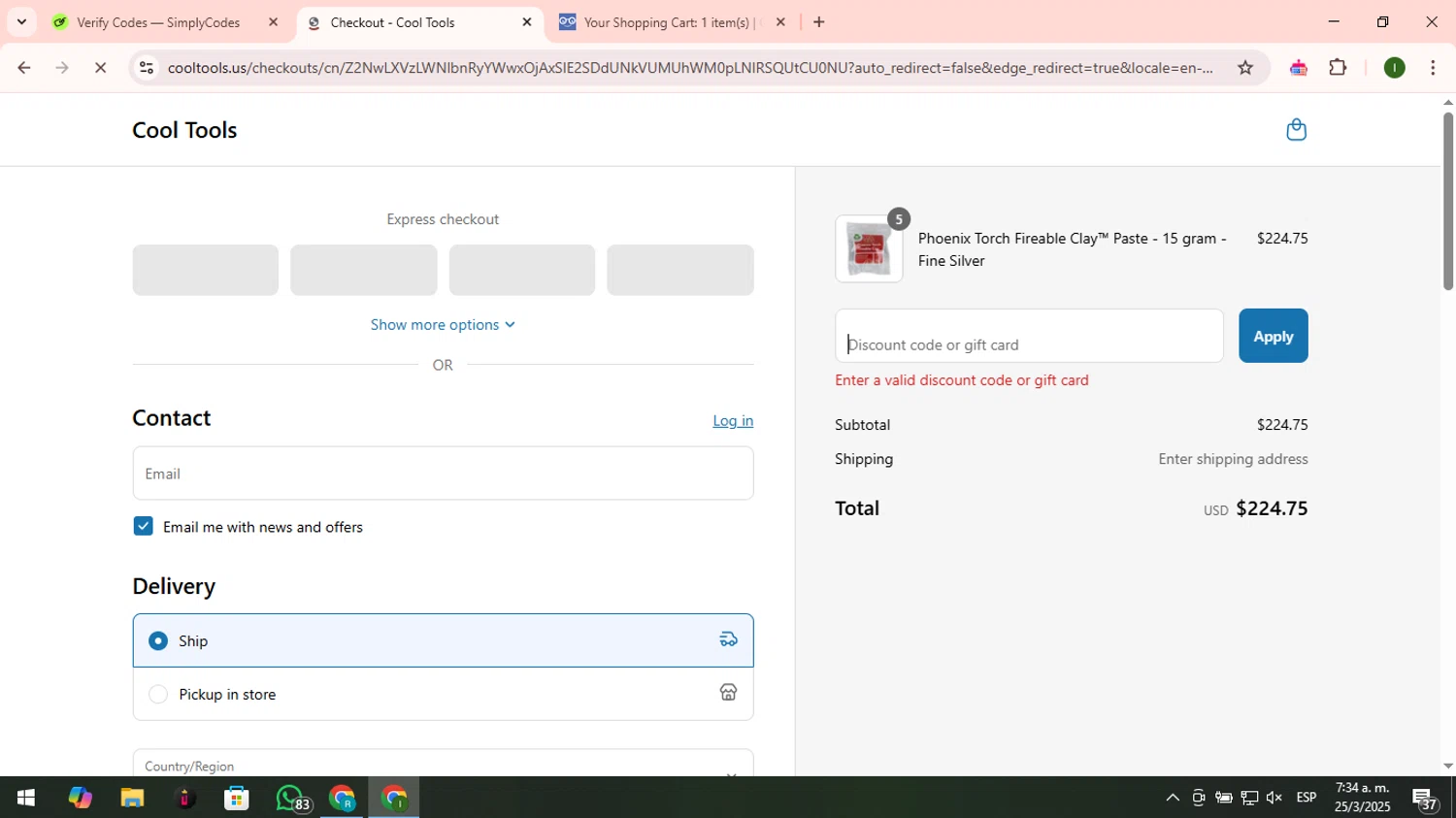Click the Apply discount button
Viewport: 1456px width, 818px height.
pos(1273,336)
